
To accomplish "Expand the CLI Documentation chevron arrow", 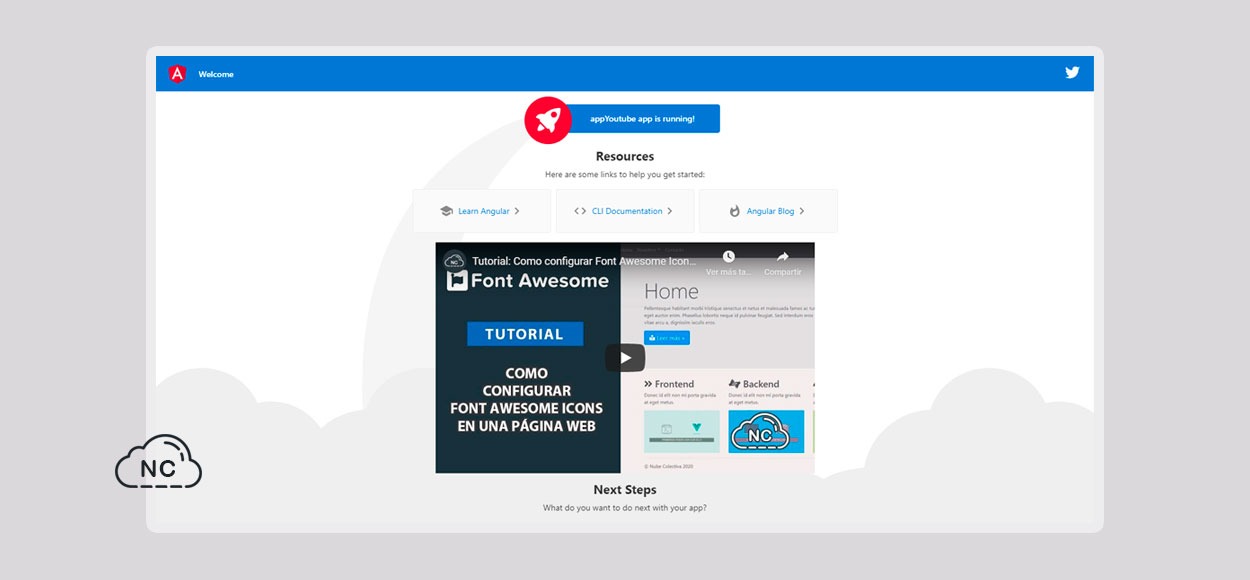I will coord(670,211).
